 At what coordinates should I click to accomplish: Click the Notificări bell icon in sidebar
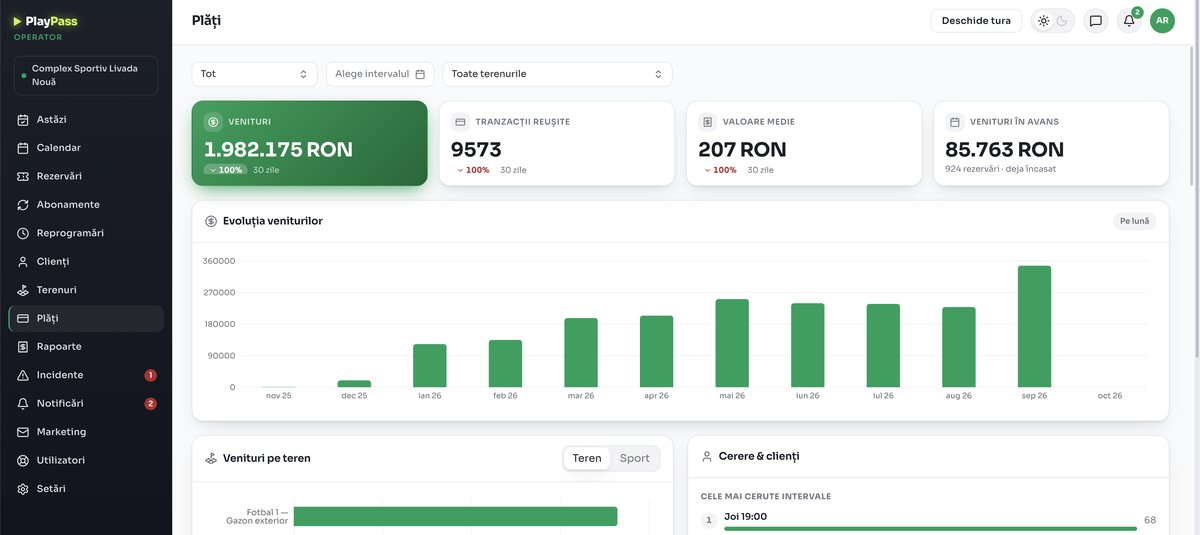[23, 403]
